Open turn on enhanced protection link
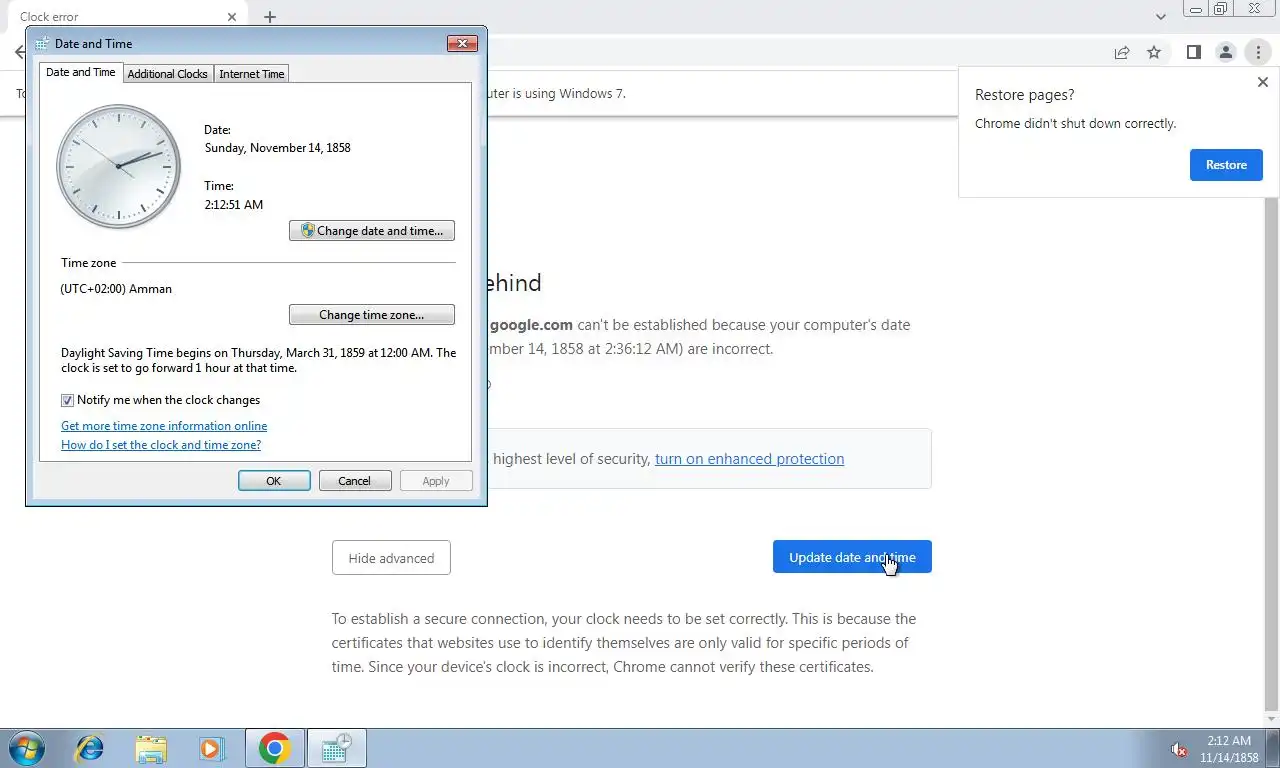The width and height of the screenshot is (1280, 768). (x=749, y=459)
